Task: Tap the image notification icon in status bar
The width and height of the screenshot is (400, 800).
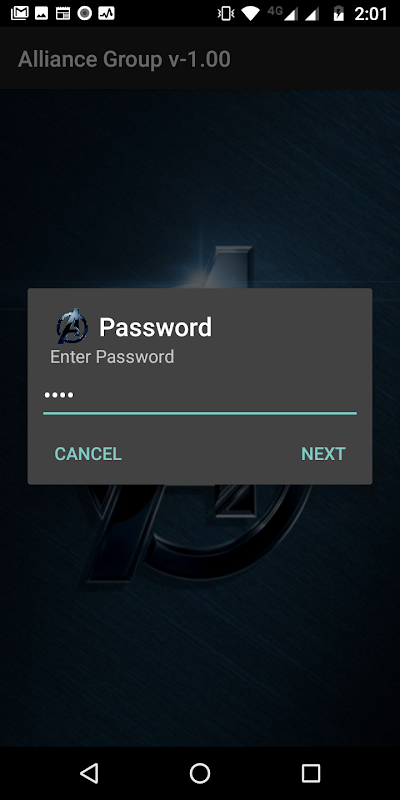Action: click(x=41, y=13)
